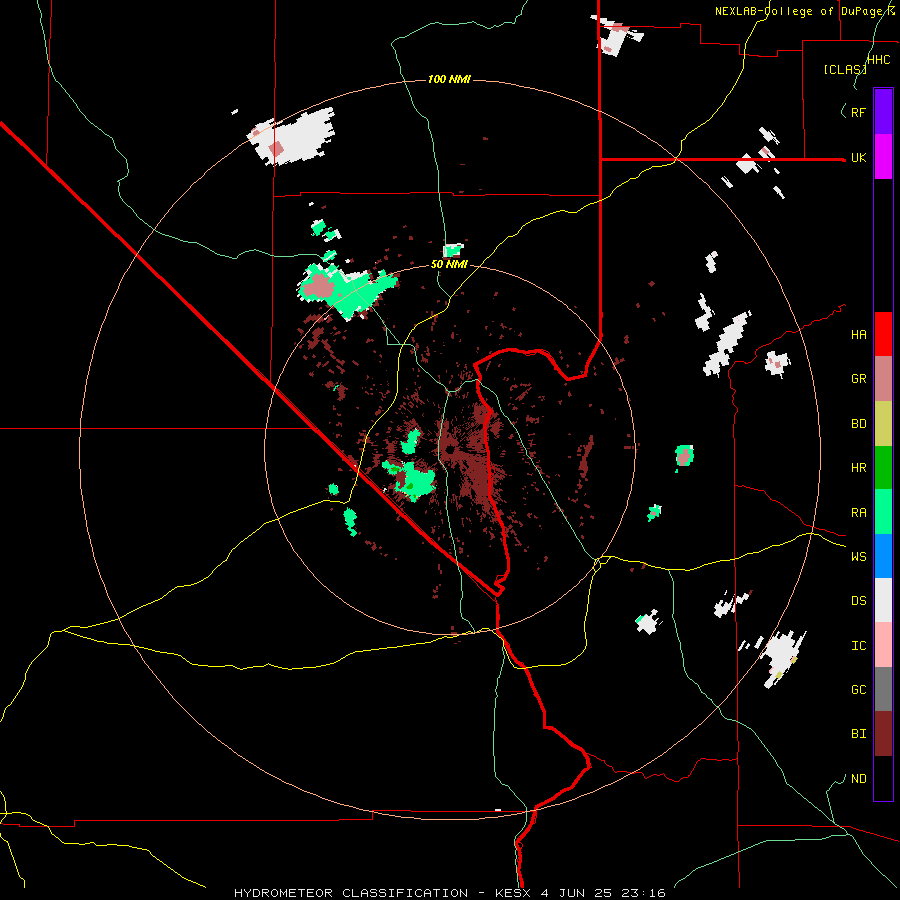Image resolution: width=900 pixels, height=900 pixels.
Task: Click the dusty pink GR graupel swatch
Action: pos(883,378)
